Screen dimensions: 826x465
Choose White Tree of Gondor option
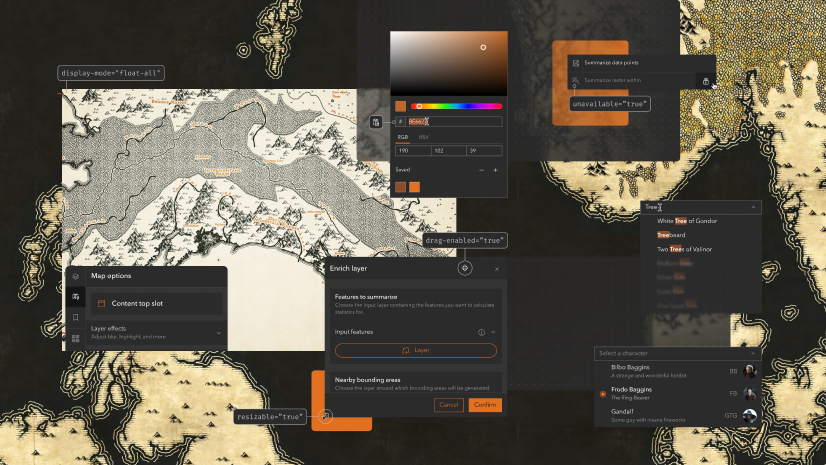pyautogui.click(x=686, y=221)
